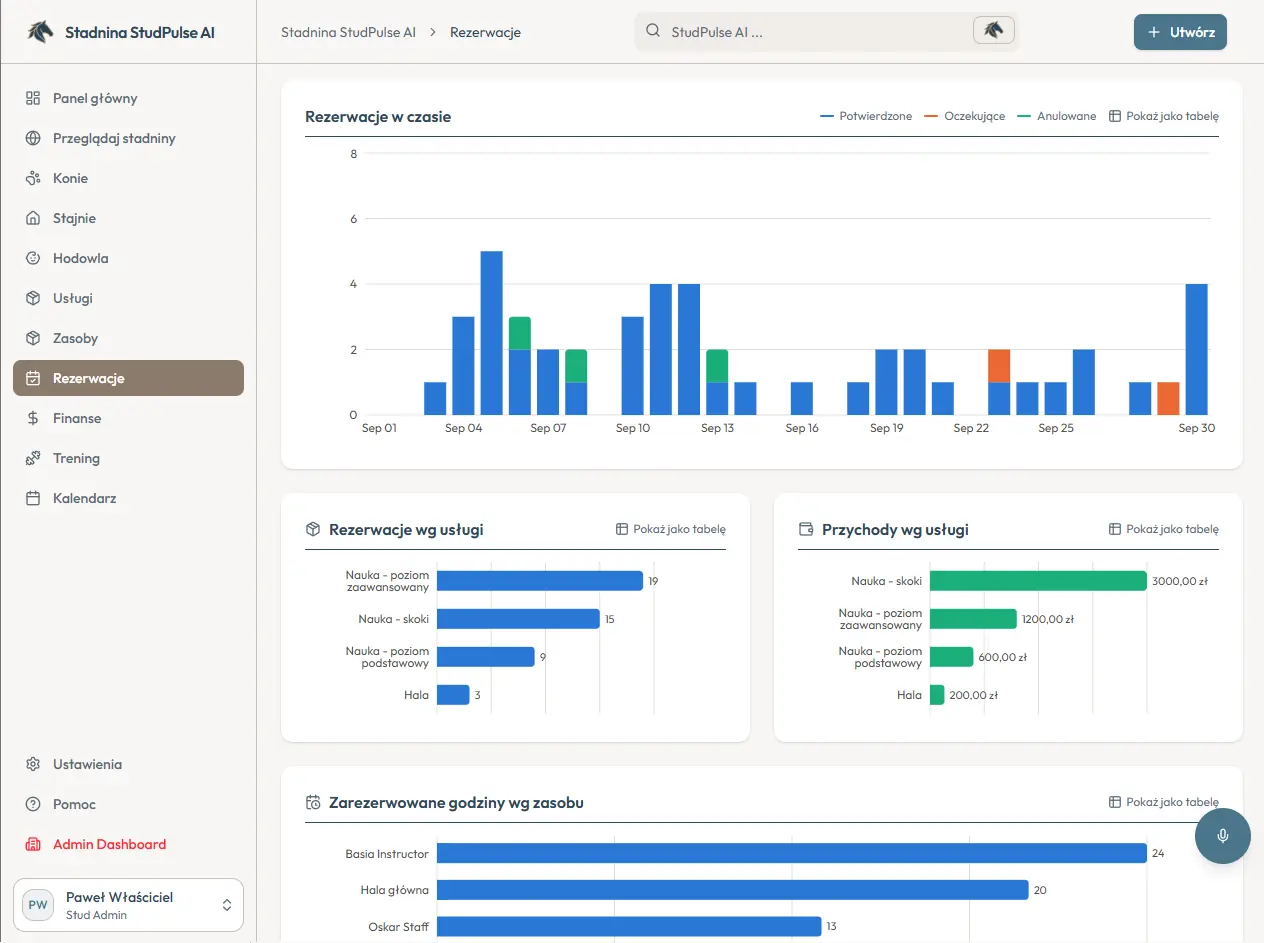This screenshot has height=943, width=1264.
Task: Click the gear icon next to Ustawienia
Action: [x=33, y=764]
